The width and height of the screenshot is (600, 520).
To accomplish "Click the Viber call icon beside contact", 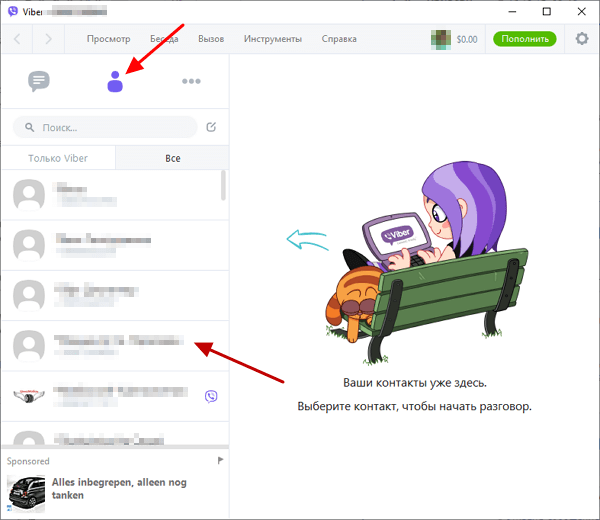I will pyautogui.click(x=211, y=396).
